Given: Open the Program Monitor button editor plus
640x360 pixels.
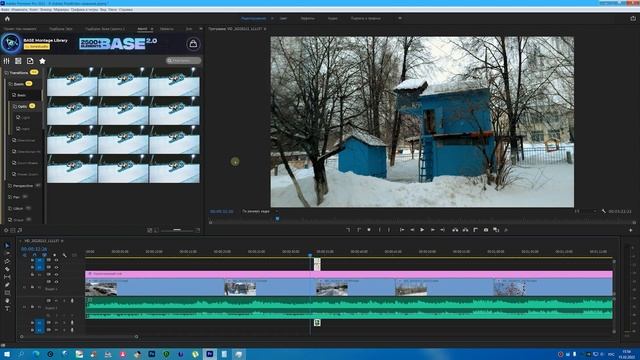Looking at the screenshot, I should coord(631,230).
